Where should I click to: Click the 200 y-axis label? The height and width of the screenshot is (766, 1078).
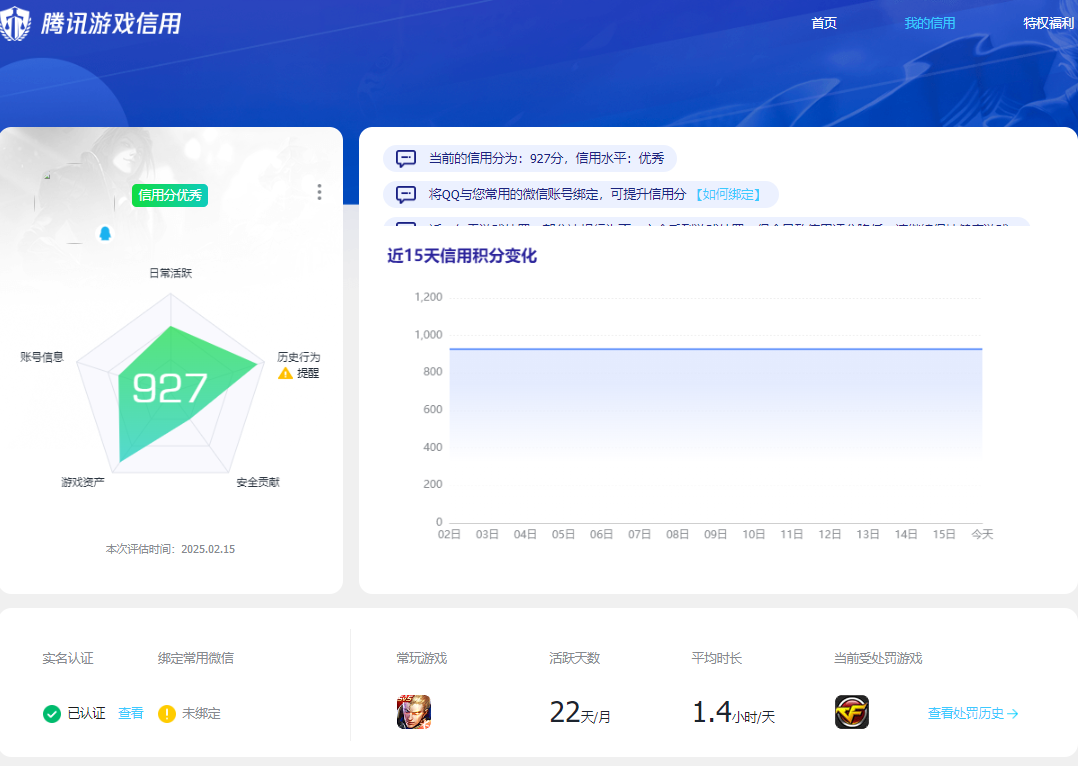coord(433,485)
